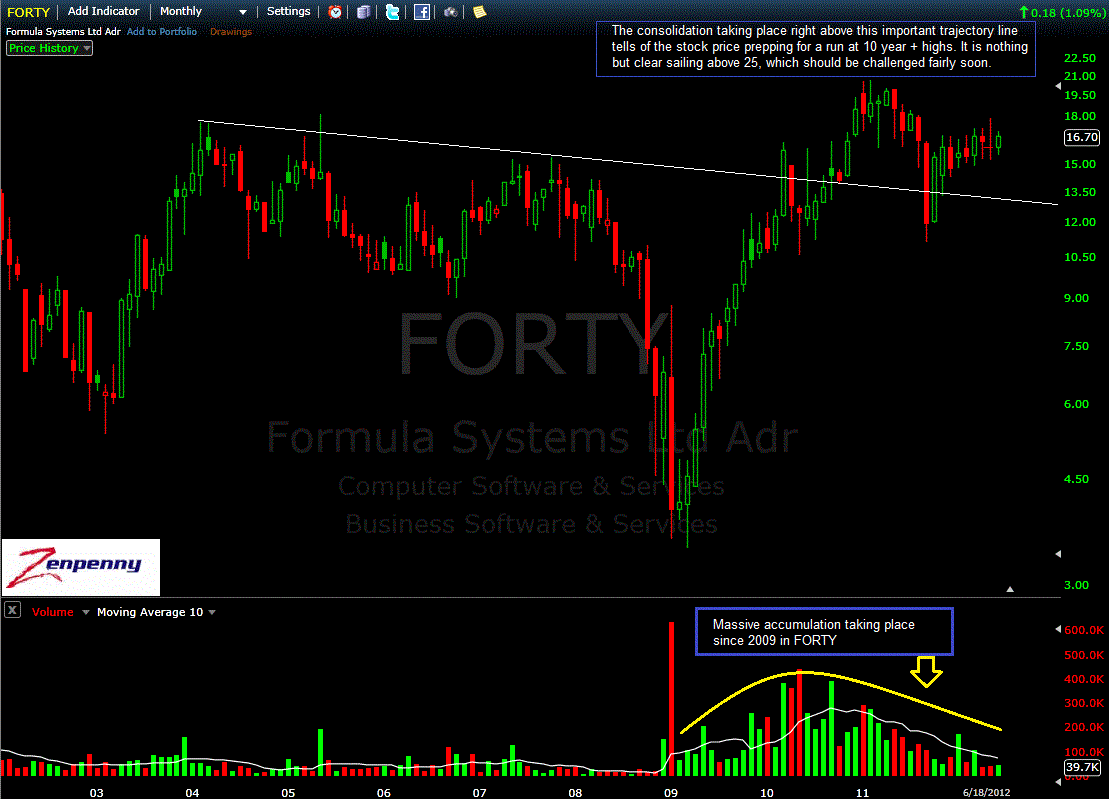Expand the Volume indicator dropdown arrow
Image resolution: width=1109 pixels, height=799 pixels.
click(x=86, y=612)
